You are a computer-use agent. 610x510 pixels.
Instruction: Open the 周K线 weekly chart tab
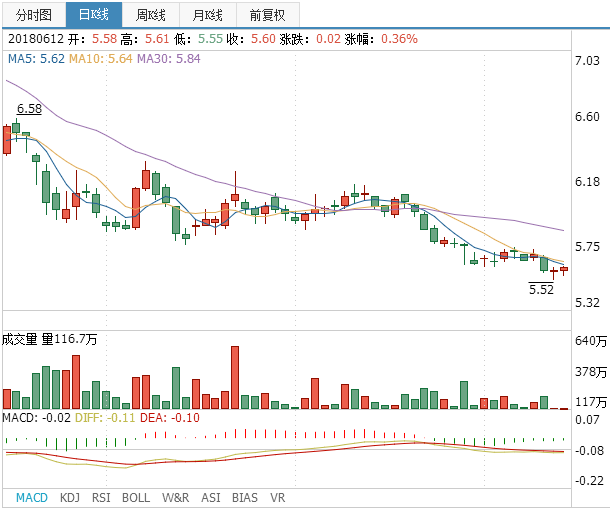(151, 15)
